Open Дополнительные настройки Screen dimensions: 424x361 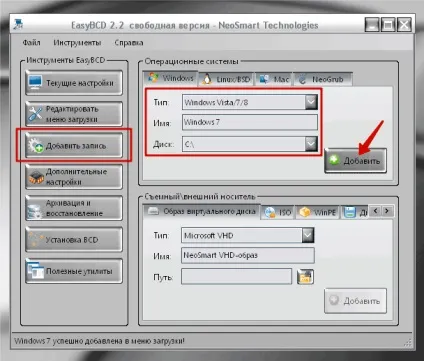(x=74, y=177)
